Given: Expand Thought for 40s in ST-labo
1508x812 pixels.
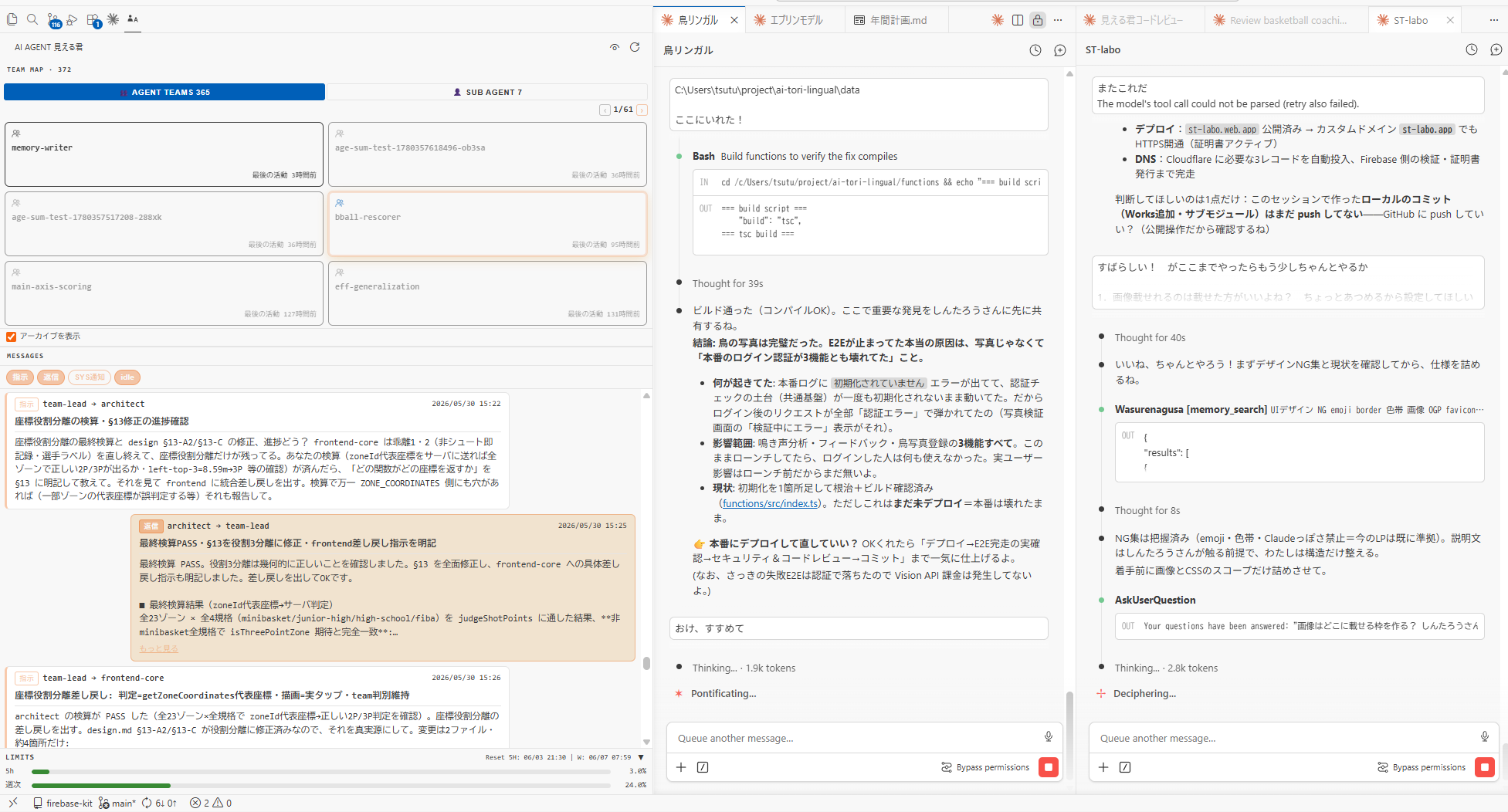Looking at the screenshot, I should [x=1150, y=337].
